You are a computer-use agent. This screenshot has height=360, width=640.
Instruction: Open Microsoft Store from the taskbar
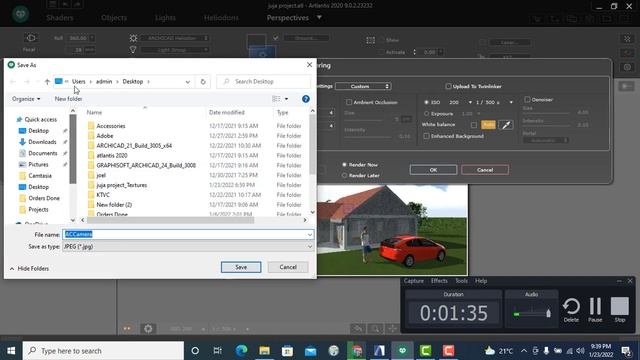coord(287,351)
